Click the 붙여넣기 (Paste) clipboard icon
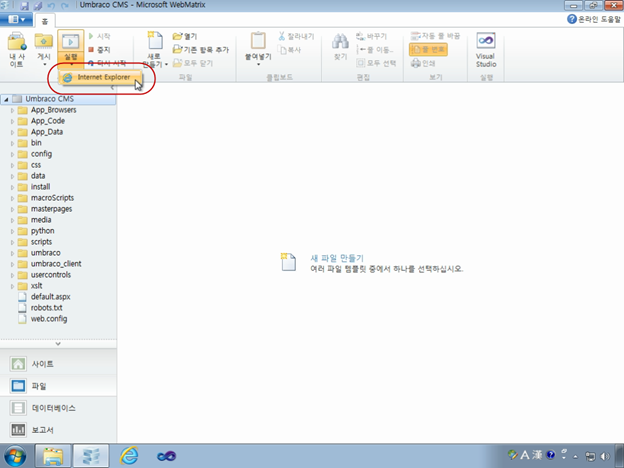 (258, 41)
